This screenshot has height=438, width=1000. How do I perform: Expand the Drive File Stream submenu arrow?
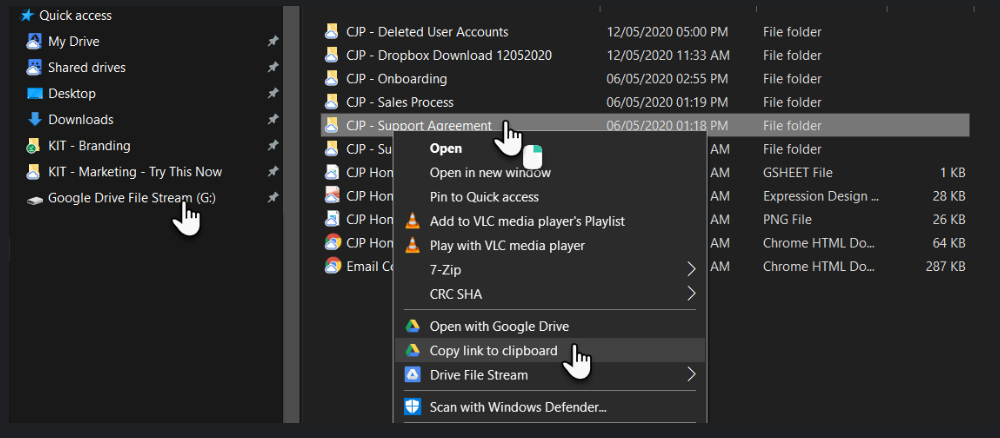pyautogui.click(x=691, y=374)
